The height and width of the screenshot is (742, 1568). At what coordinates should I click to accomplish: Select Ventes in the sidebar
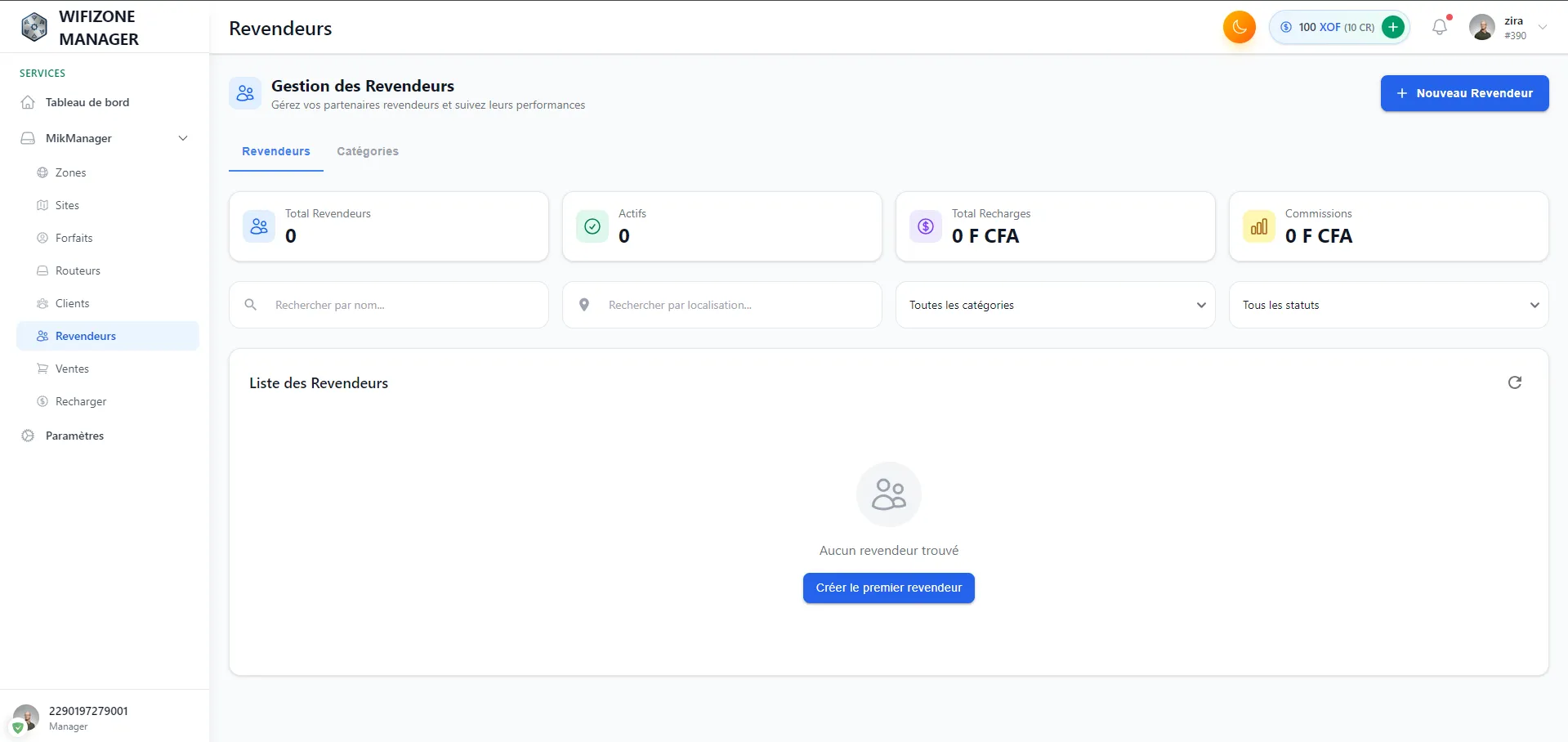tap(72, 369)
